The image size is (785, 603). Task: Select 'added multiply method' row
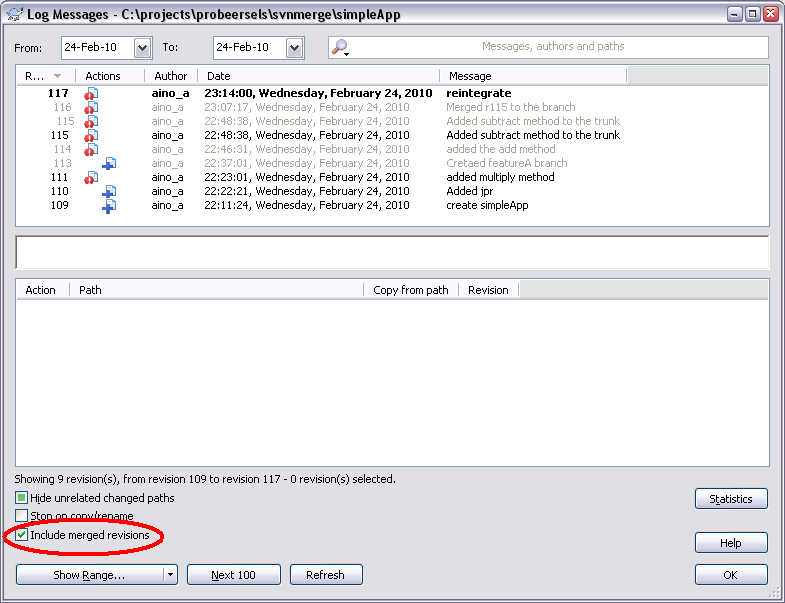tap(392, 177)
